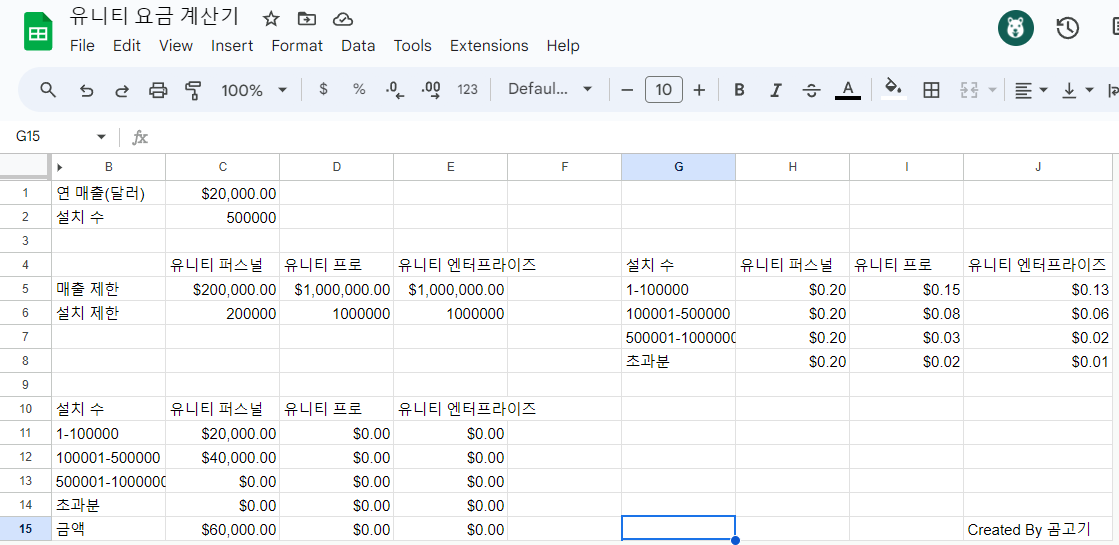Open the text color picker
The image size is (1119, 545).
[x=848, y=90]
